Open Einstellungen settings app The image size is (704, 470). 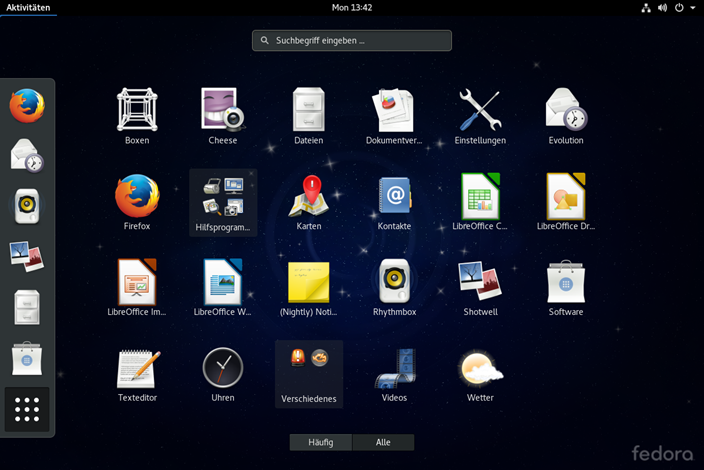480,116
